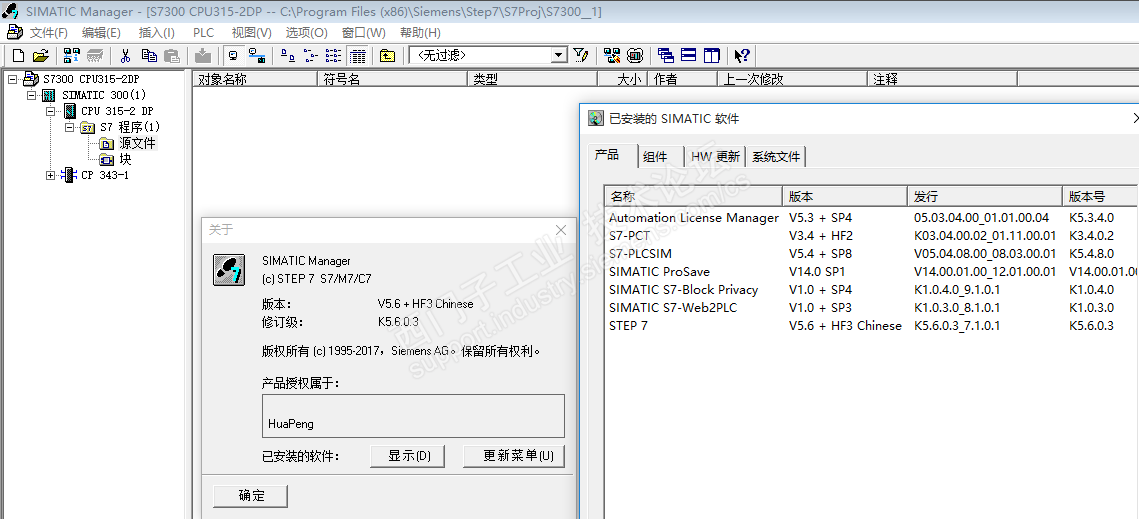Click 显示(D) button in About dialog
Viewport: 1139px width, 519px height.
(410, 456)
